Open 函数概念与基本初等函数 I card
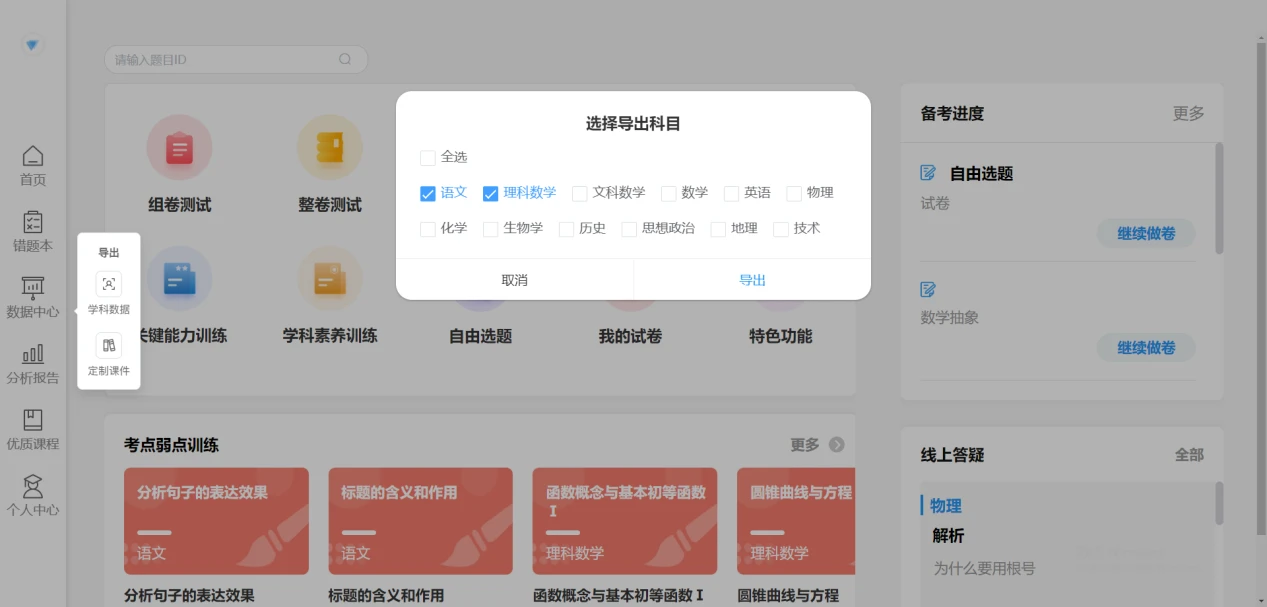The image size is (1267, 607). 624,521
